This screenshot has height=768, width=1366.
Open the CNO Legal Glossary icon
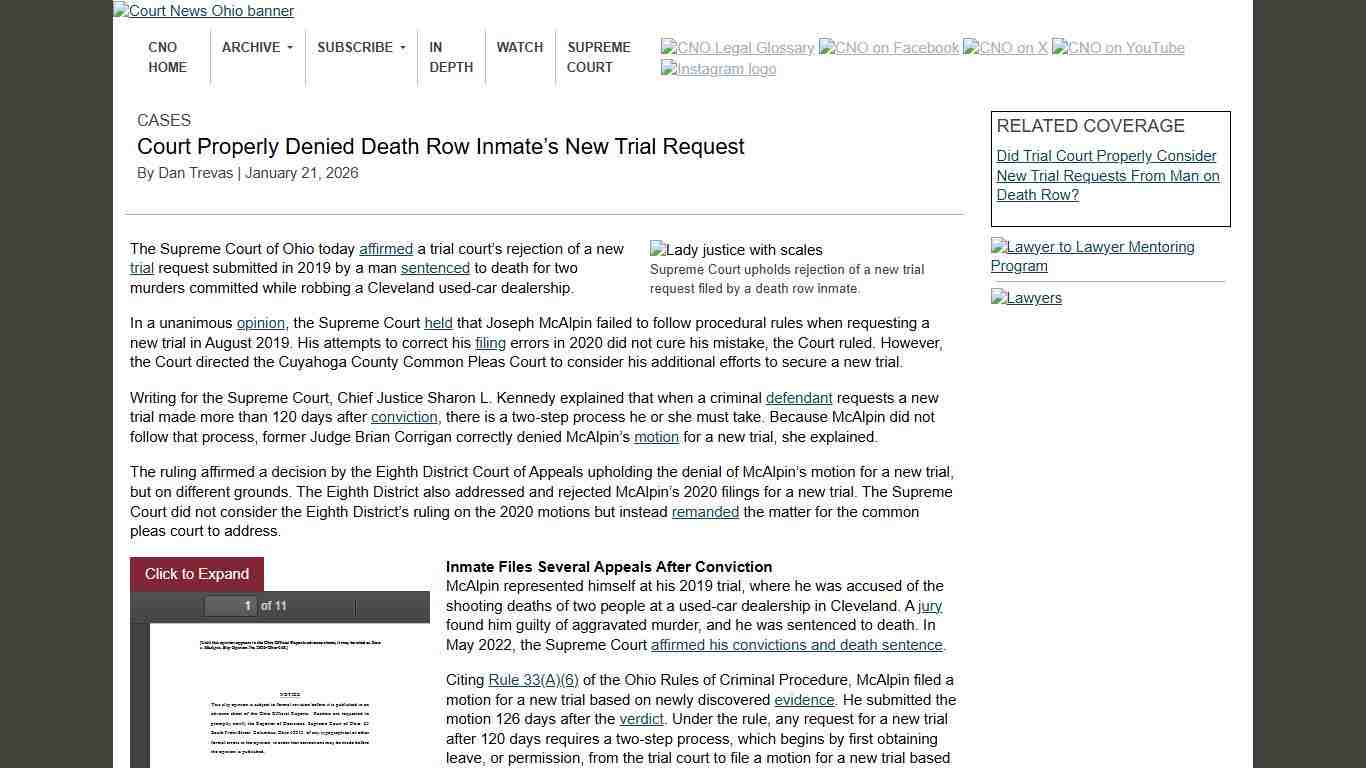[x=738, y=47]
